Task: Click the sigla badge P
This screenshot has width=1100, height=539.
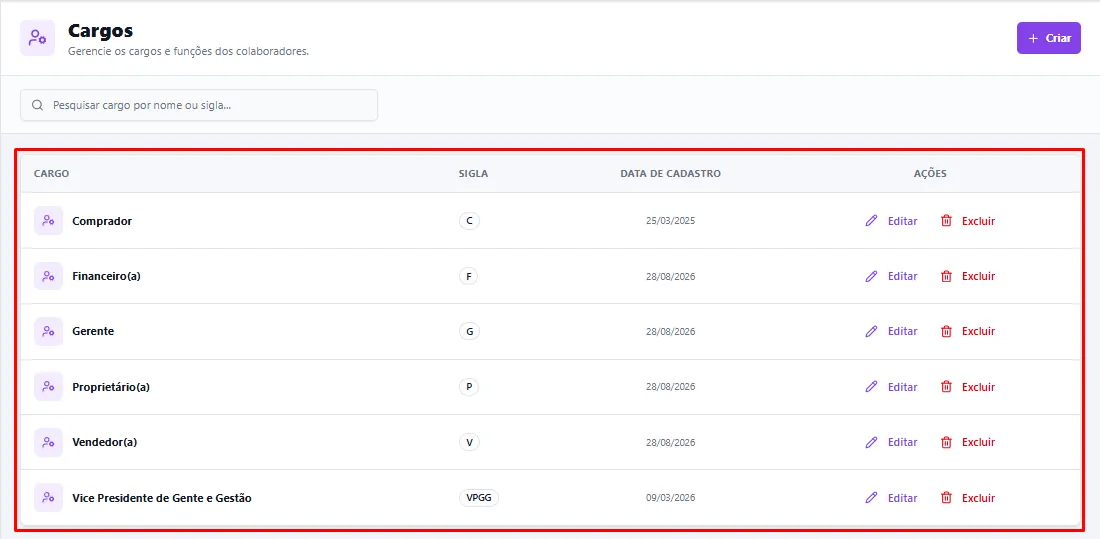Action: 469,387
